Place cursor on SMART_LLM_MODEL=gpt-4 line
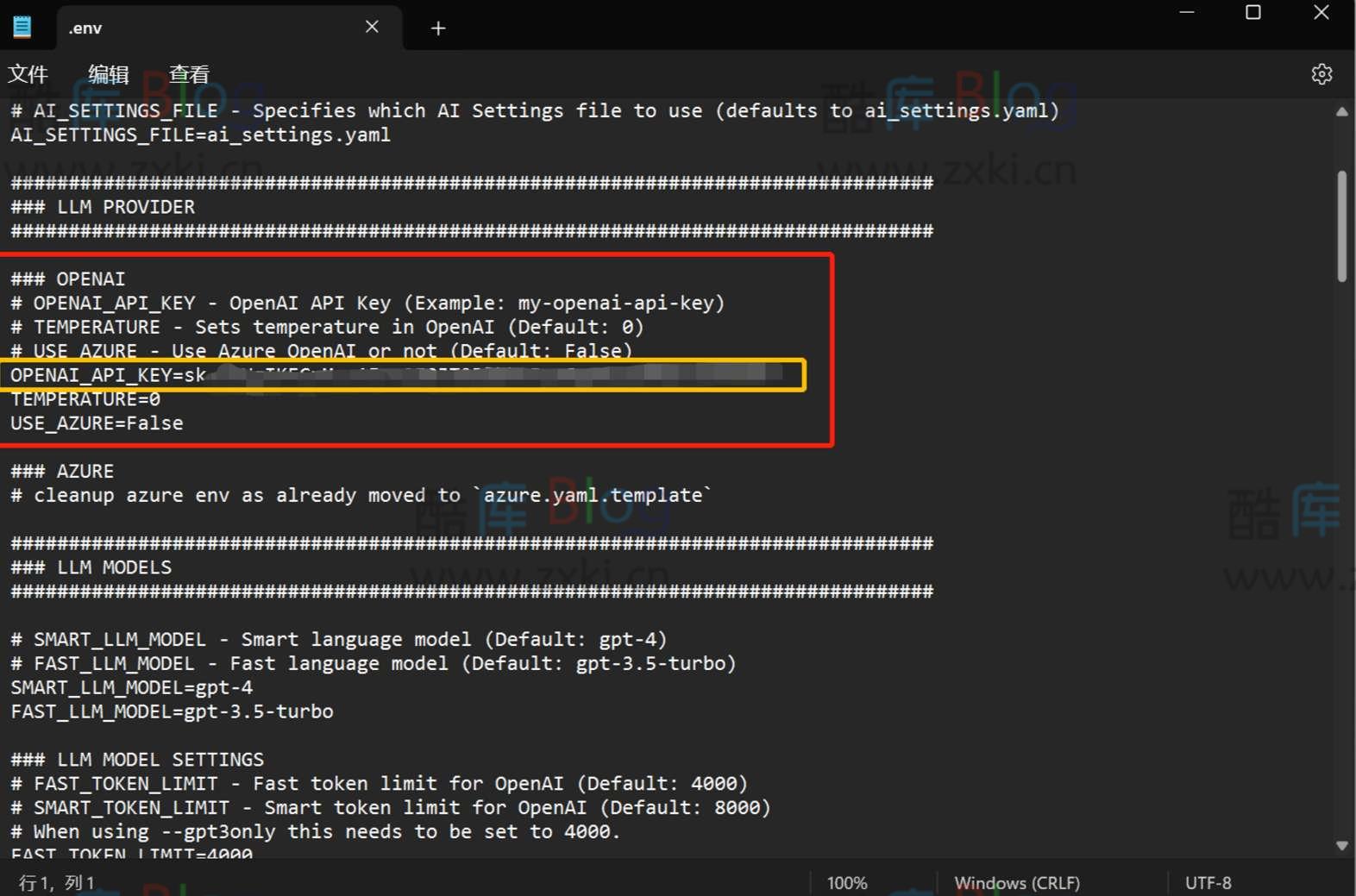The image size is (1356, 896). [132, 688]
